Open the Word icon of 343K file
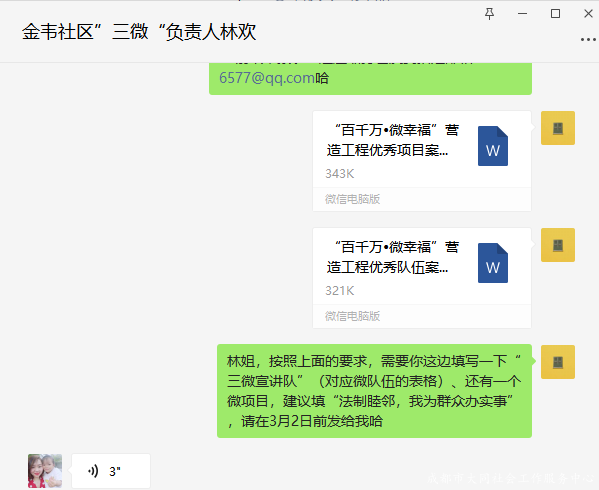599x490 pixels. coord(493,146)
